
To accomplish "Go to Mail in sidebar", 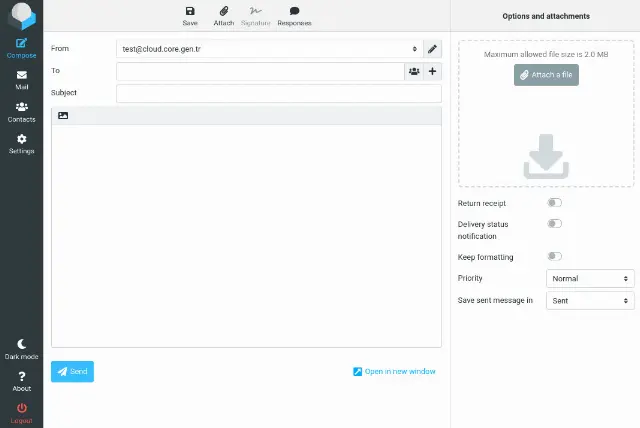I will 21,80.
